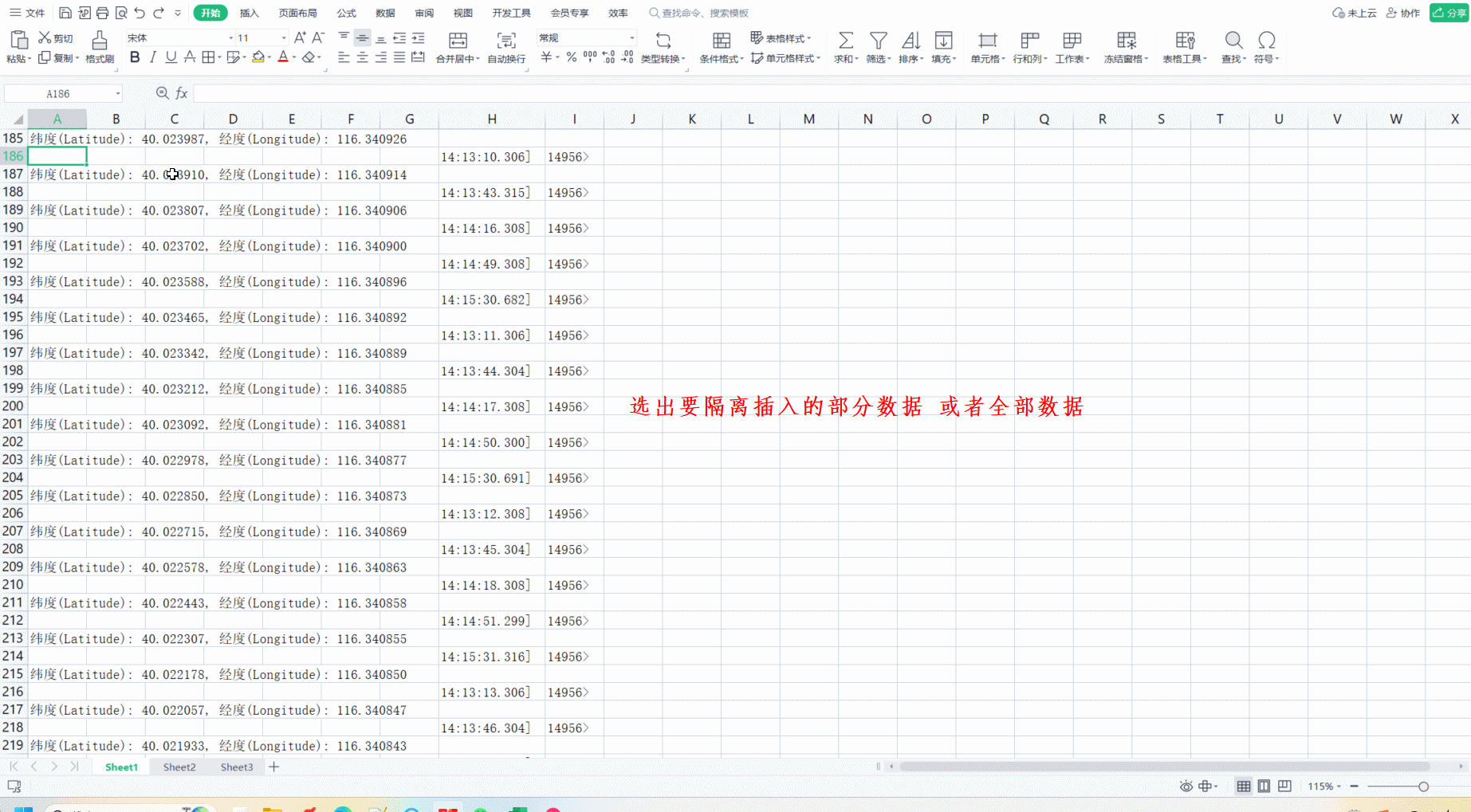Screen dimensions: 1471x812
Task: Open the 冻结窗格 (Freeze Panes) tool
Action: [x=1126, y=46]
